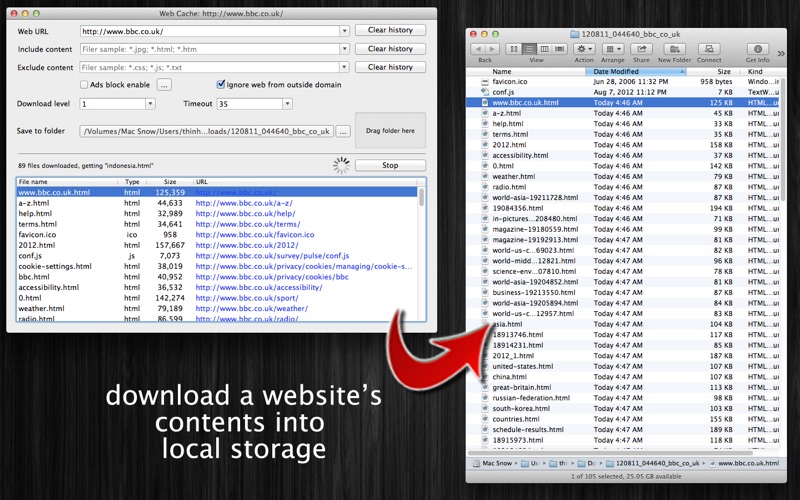Open the Download level dropdown
This screenshot has width=800, height=500.
(x=150, y=104)
